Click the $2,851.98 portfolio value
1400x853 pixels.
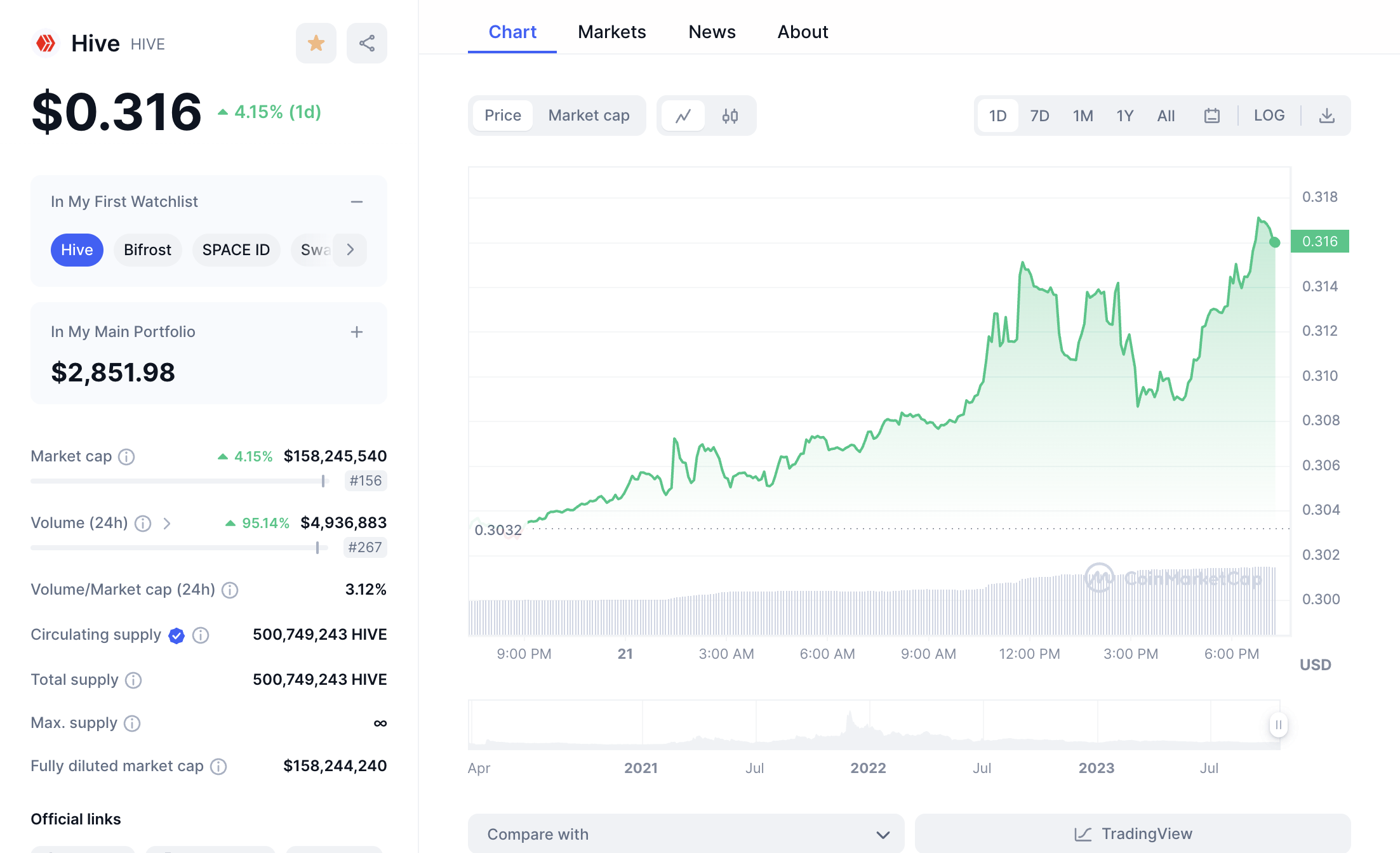[x=113, y=373]
